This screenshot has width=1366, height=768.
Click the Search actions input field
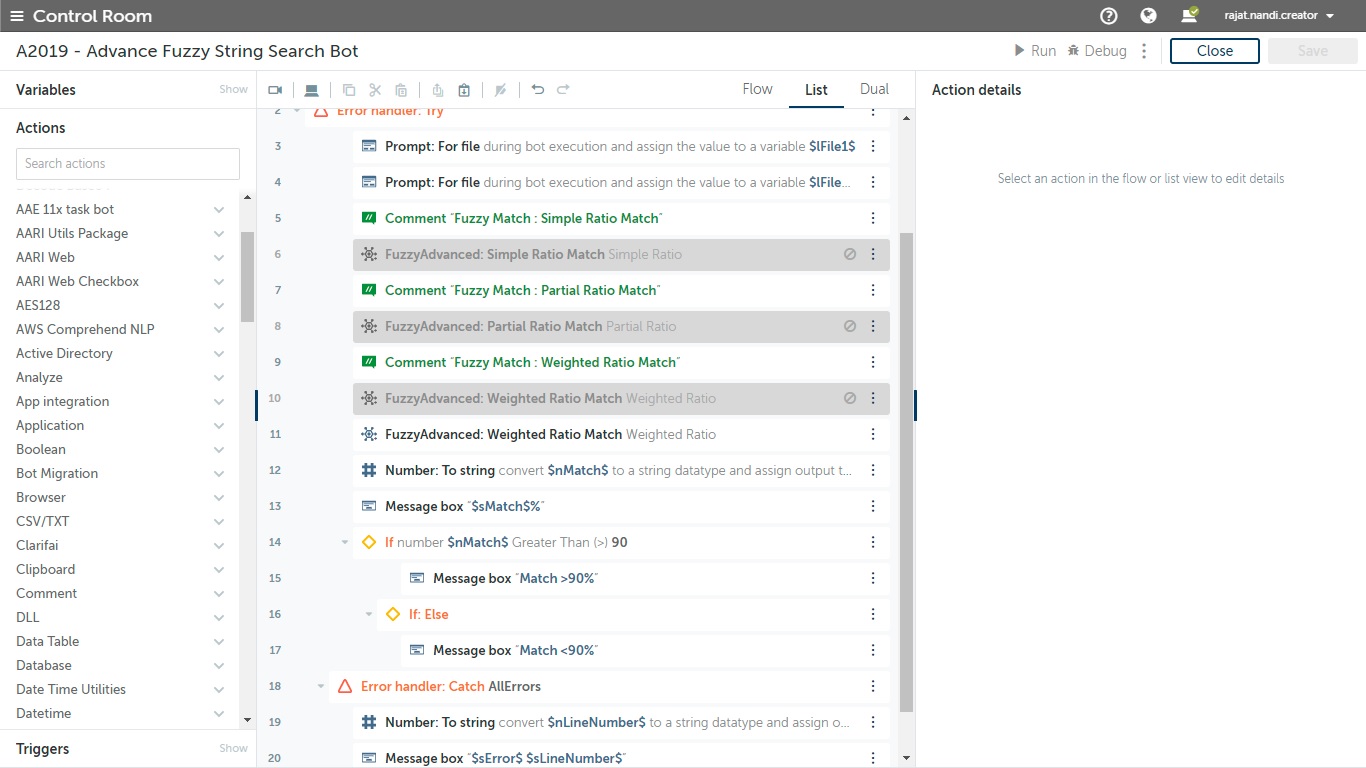click(128, 163)
